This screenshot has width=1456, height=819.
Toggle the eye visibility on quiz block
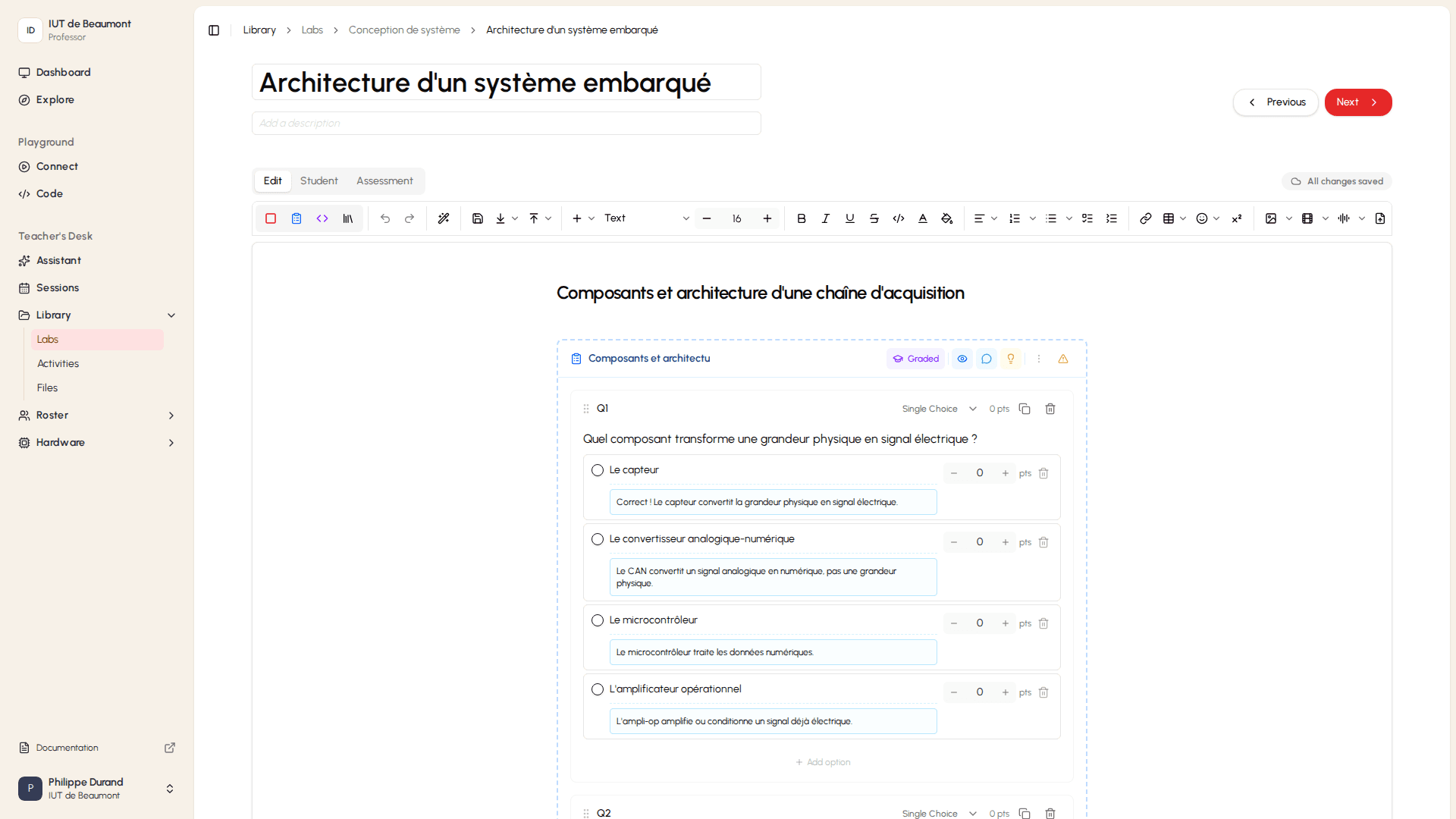962,359
